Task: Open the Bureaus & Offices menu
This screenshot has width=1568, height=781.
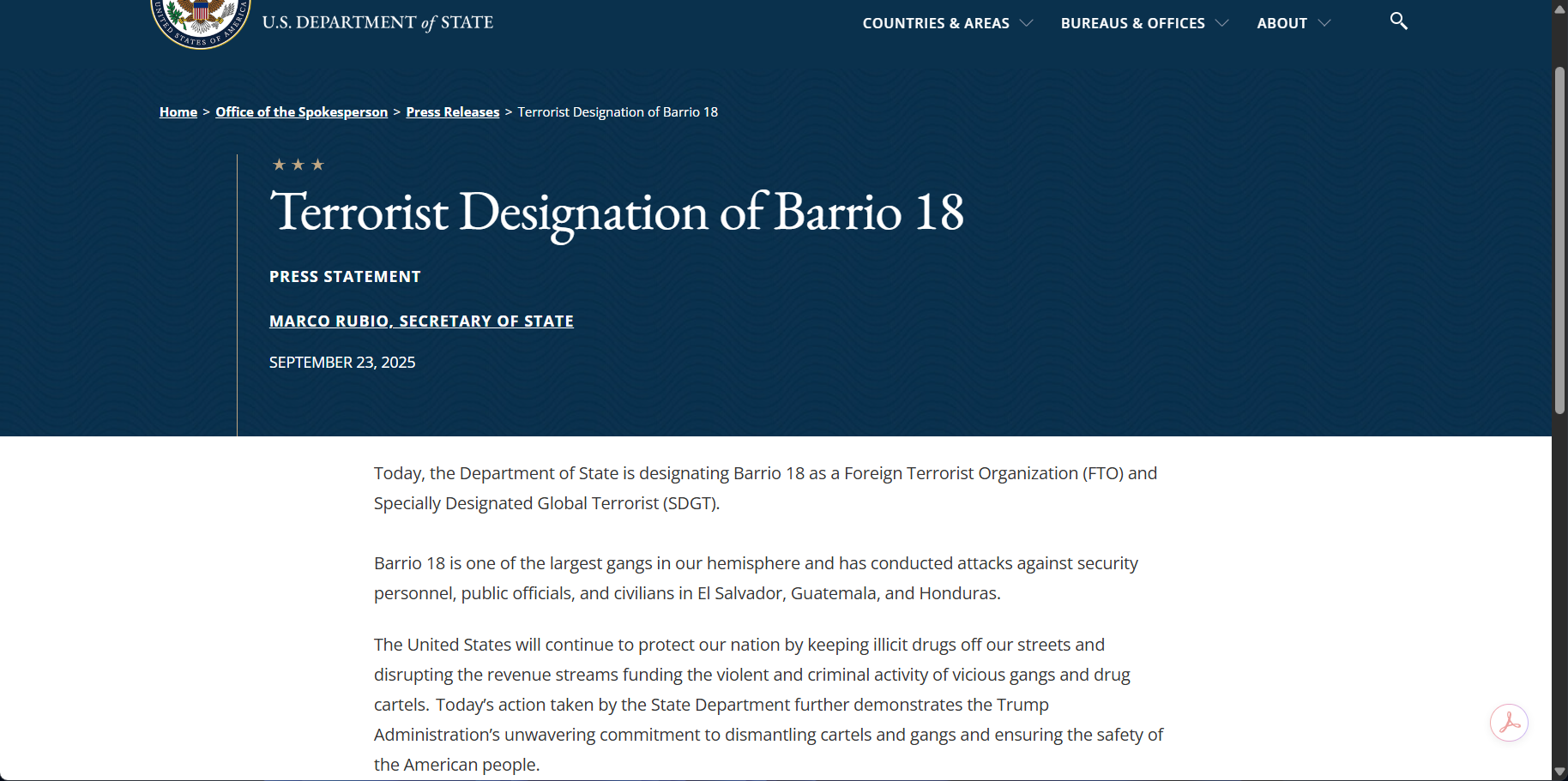Action: click(x=1132, y=23)
